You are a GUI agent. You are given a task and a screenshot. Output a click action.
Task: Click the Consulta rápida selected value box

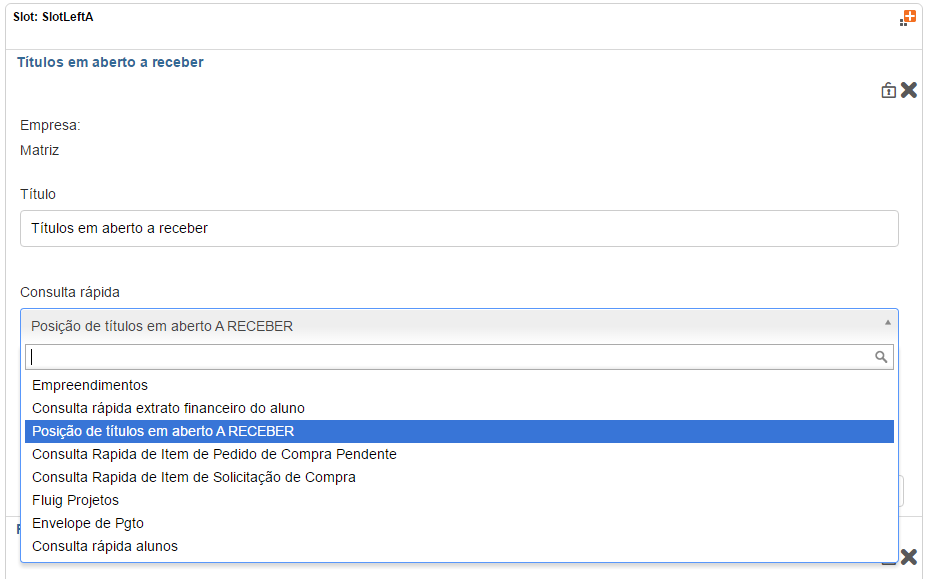450,326
